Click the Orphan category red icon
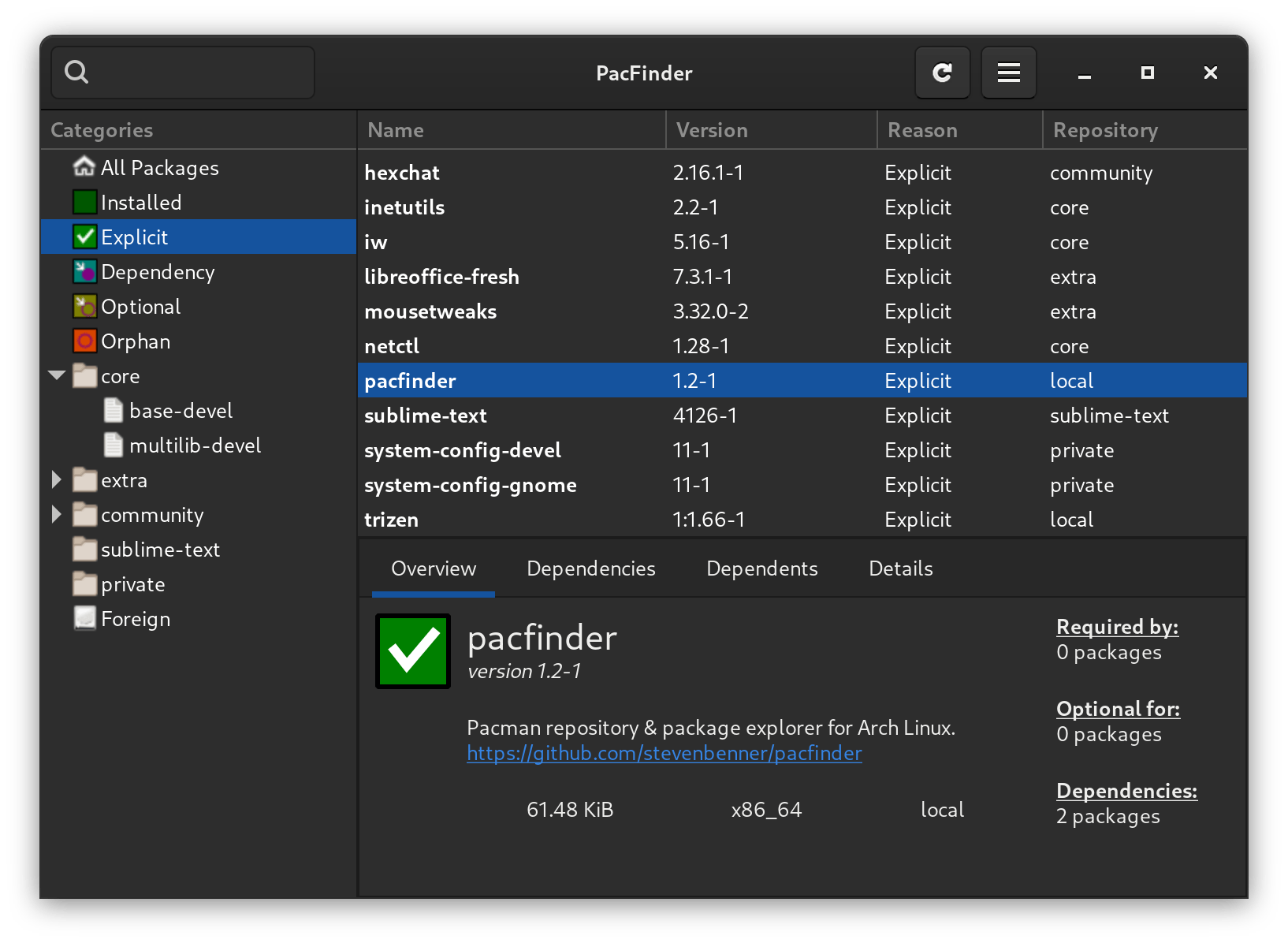 pyautogui.click(x=84, y=341)
